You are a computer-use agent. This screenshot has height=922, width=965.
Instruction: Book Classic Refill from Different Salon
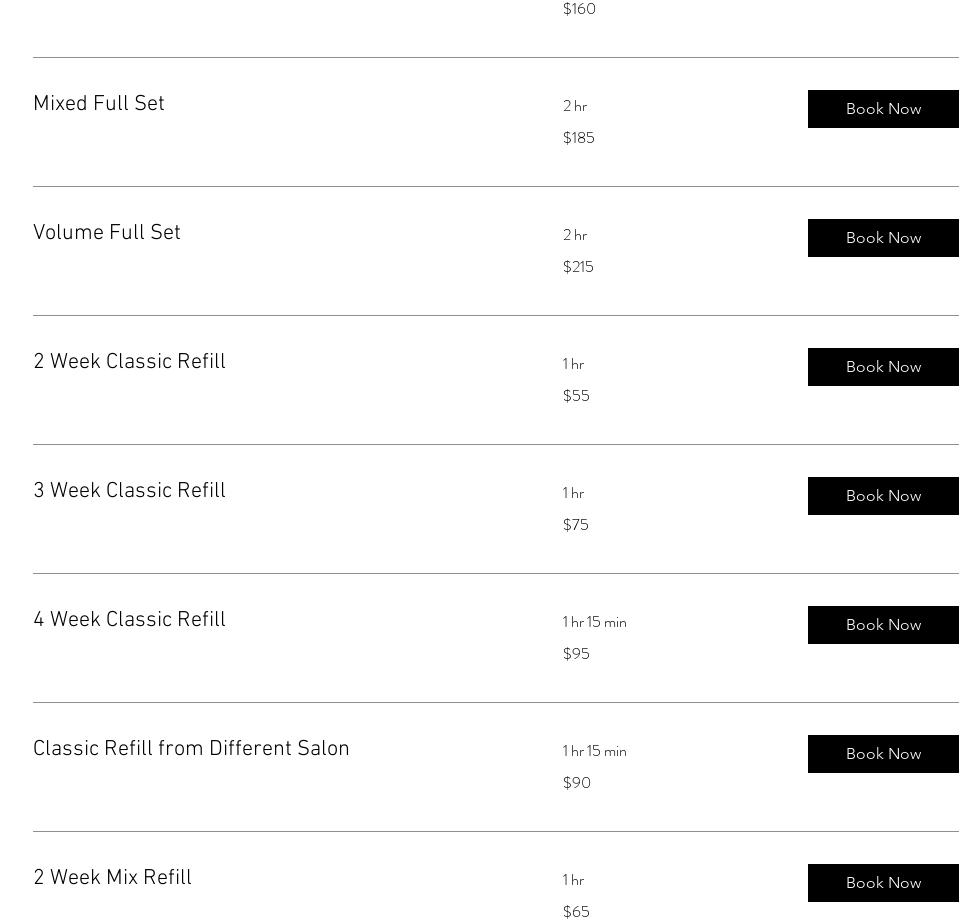tap(882, 754)
